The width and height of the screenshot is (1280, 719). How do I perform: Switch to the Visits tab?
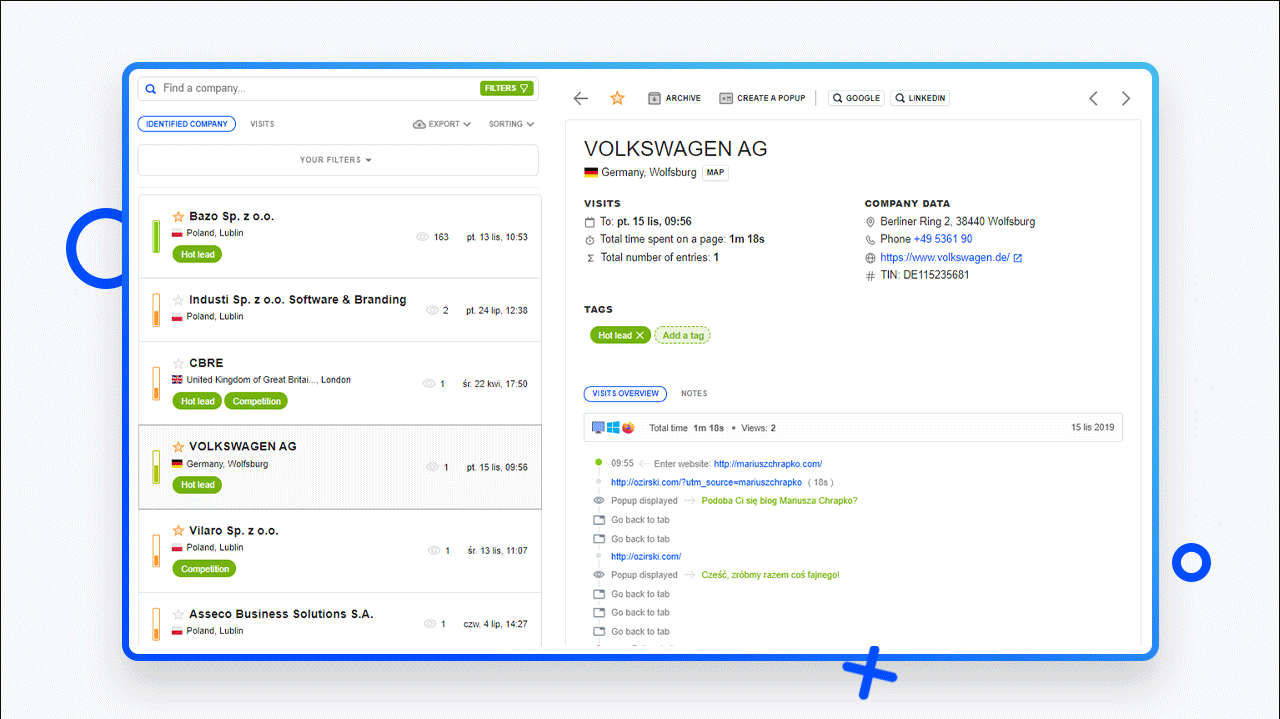(x=262, y=124)
